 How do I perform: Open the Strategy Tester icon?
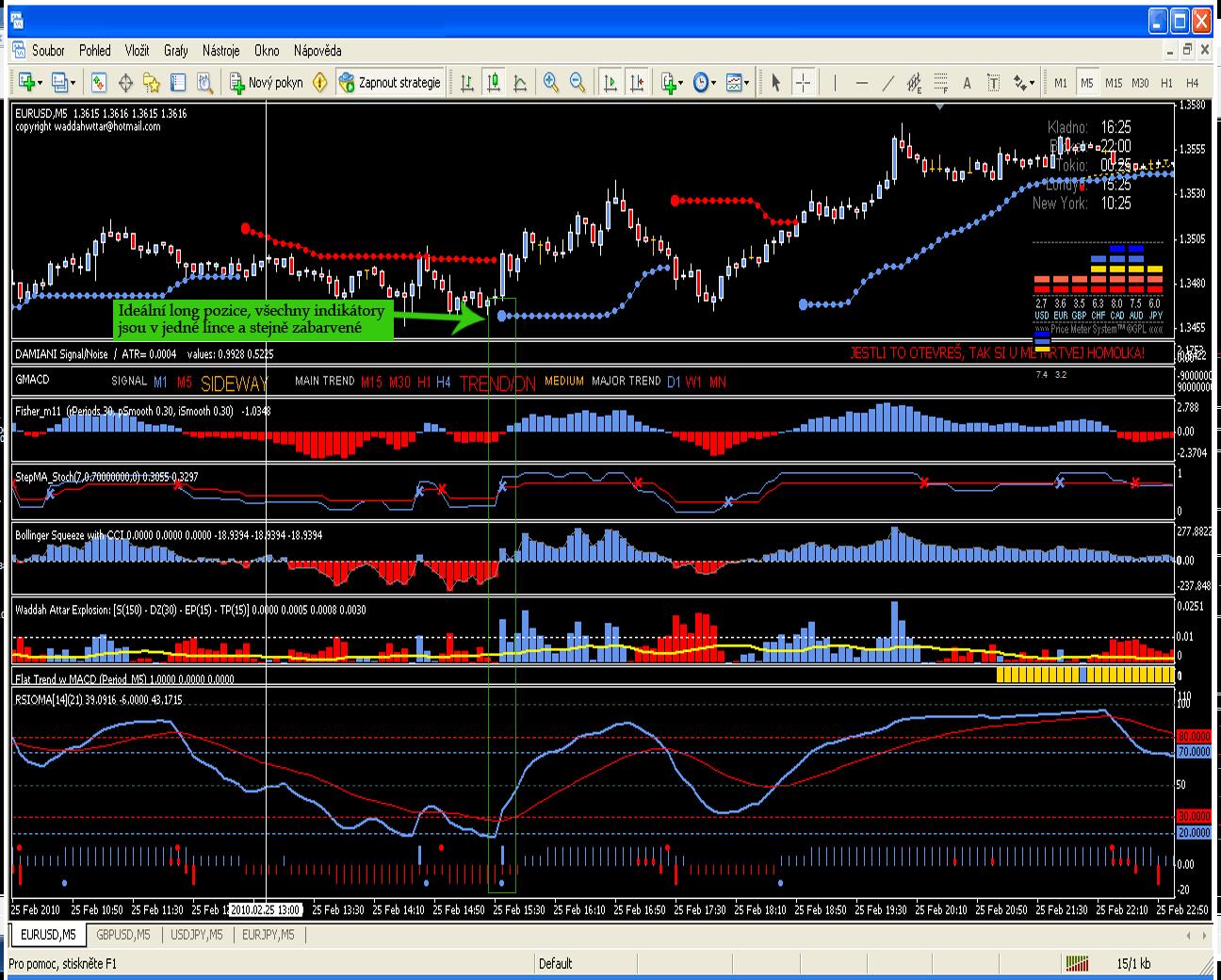click(x=204, y=83)
